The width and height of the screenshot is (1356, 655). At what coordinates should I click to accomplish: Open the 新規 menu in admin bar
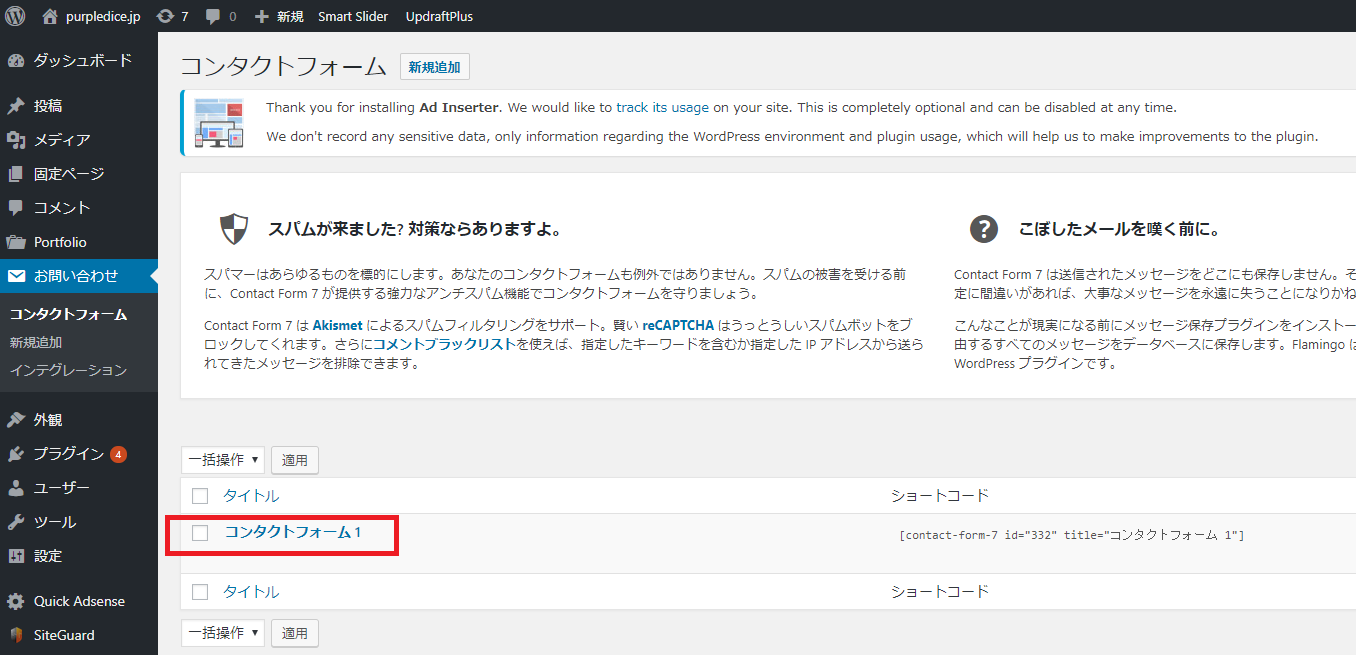[x=279, y=16]
